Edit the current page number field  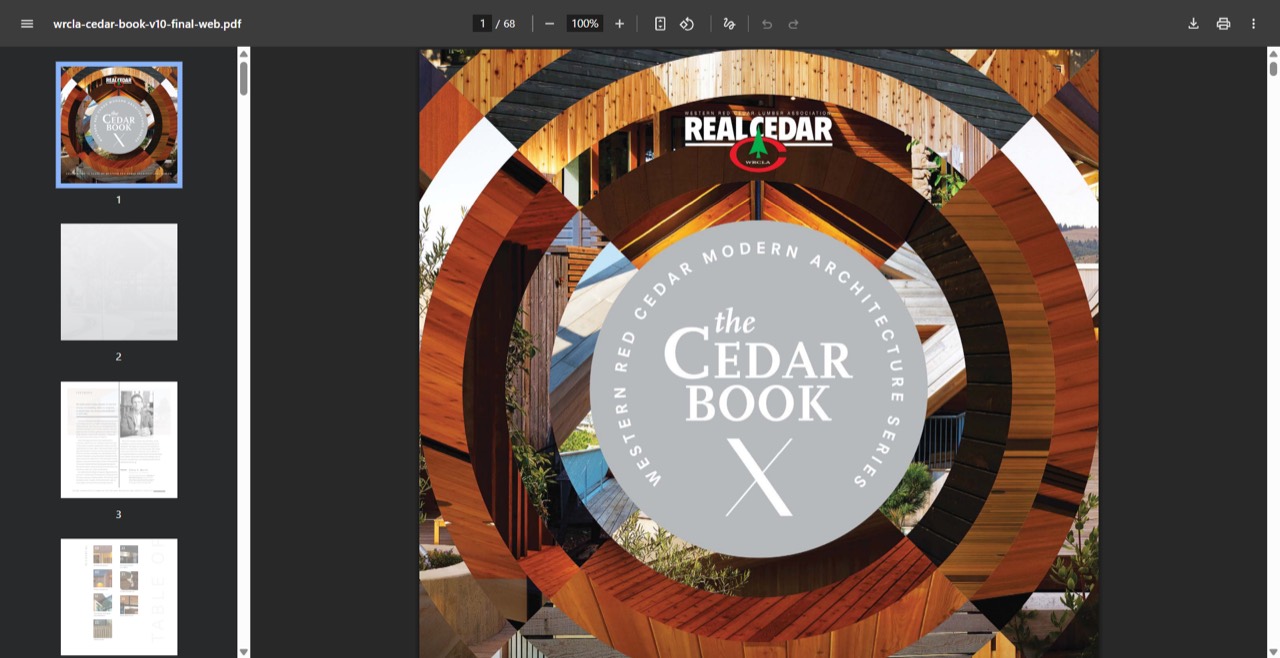[482, 24]
